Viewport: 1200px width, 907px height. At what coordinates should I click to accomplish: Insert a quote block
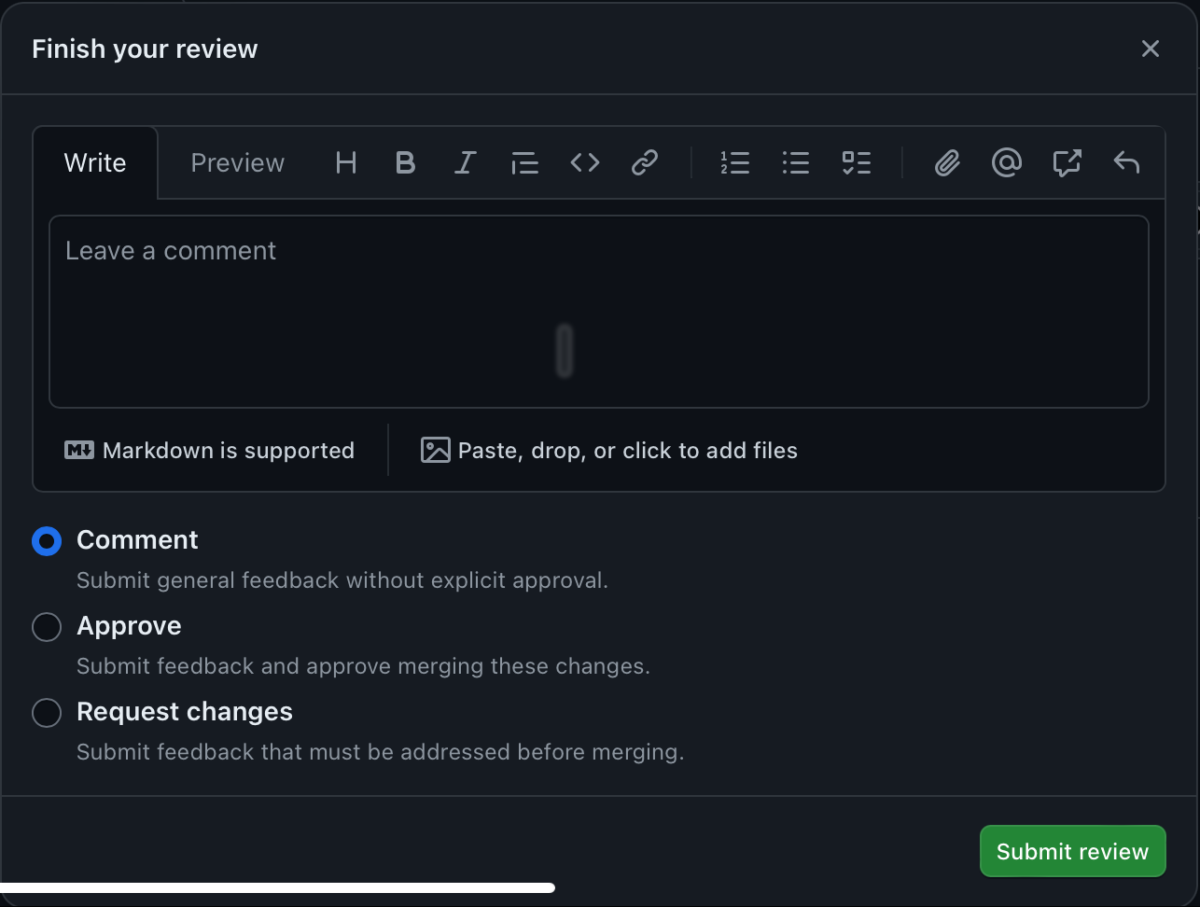click(x=524, y=163)
